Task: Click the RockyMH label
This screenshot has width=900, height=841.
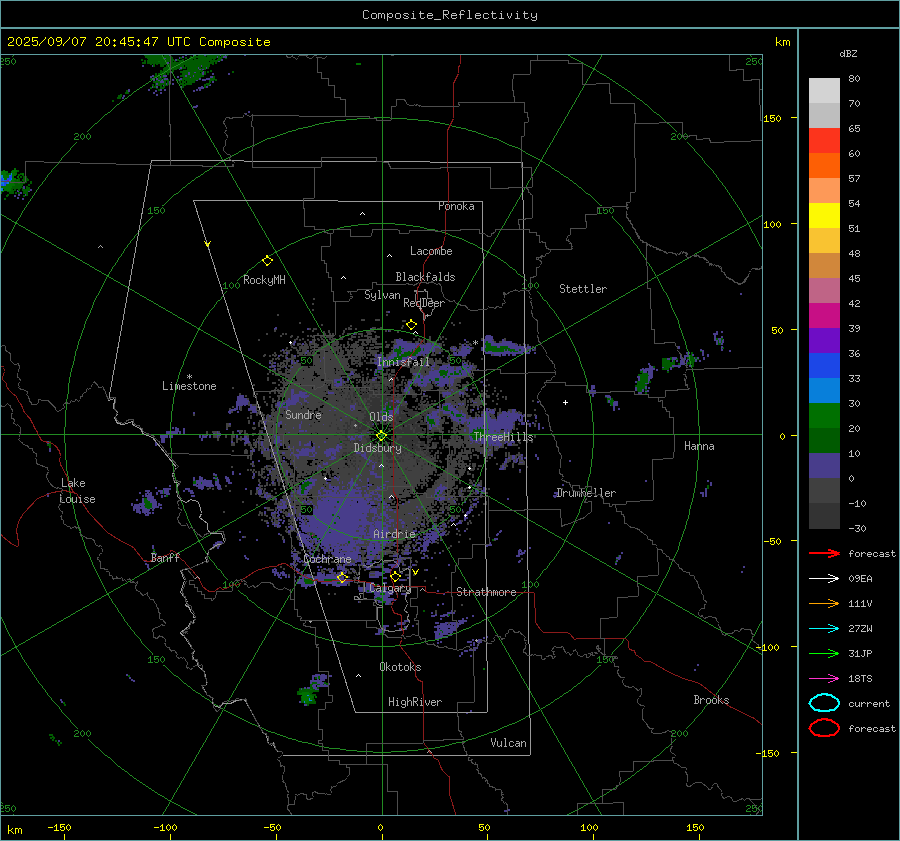Action: point(264,280)
